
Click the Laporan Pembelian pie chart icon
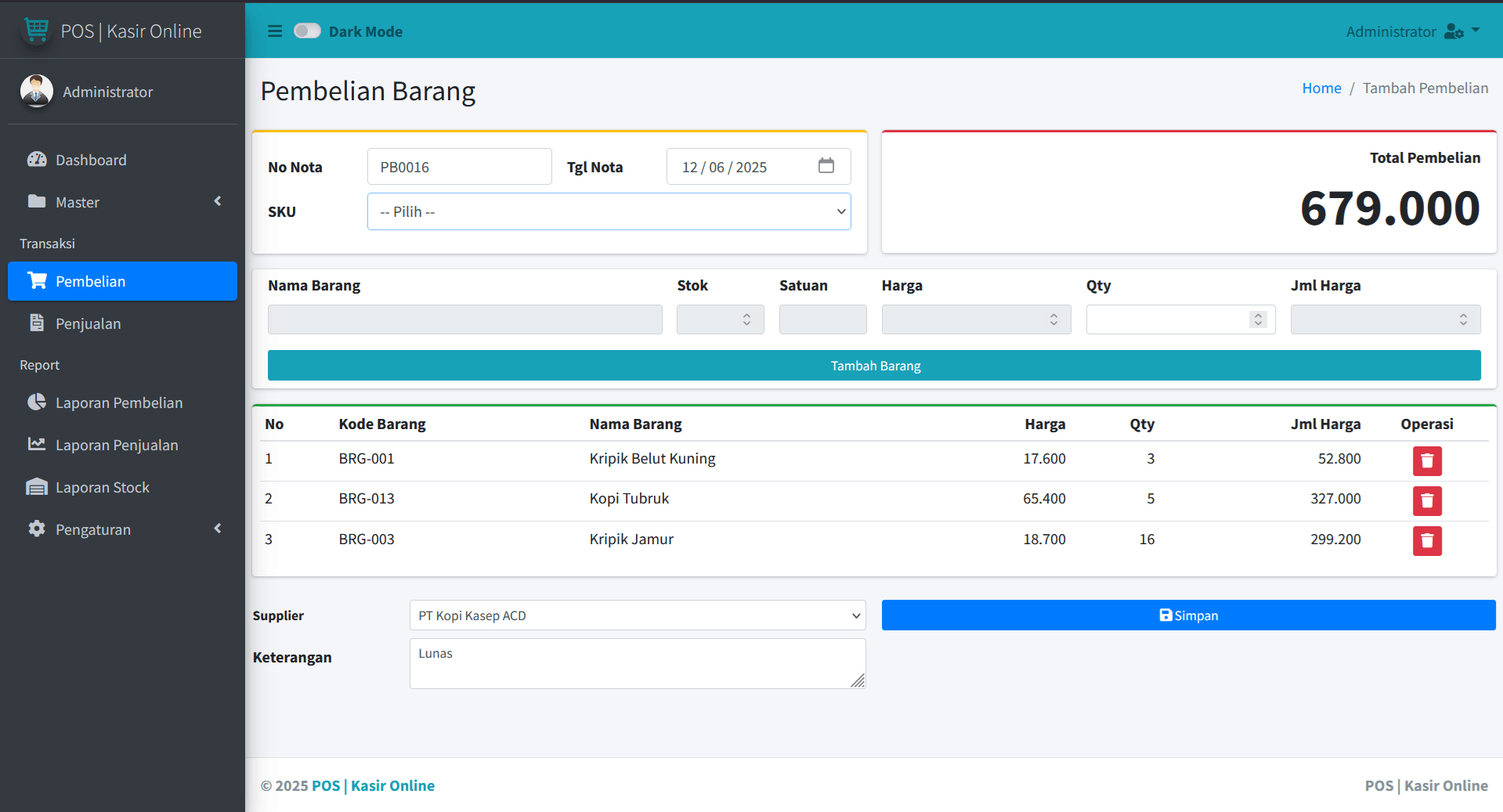[37, 402]
